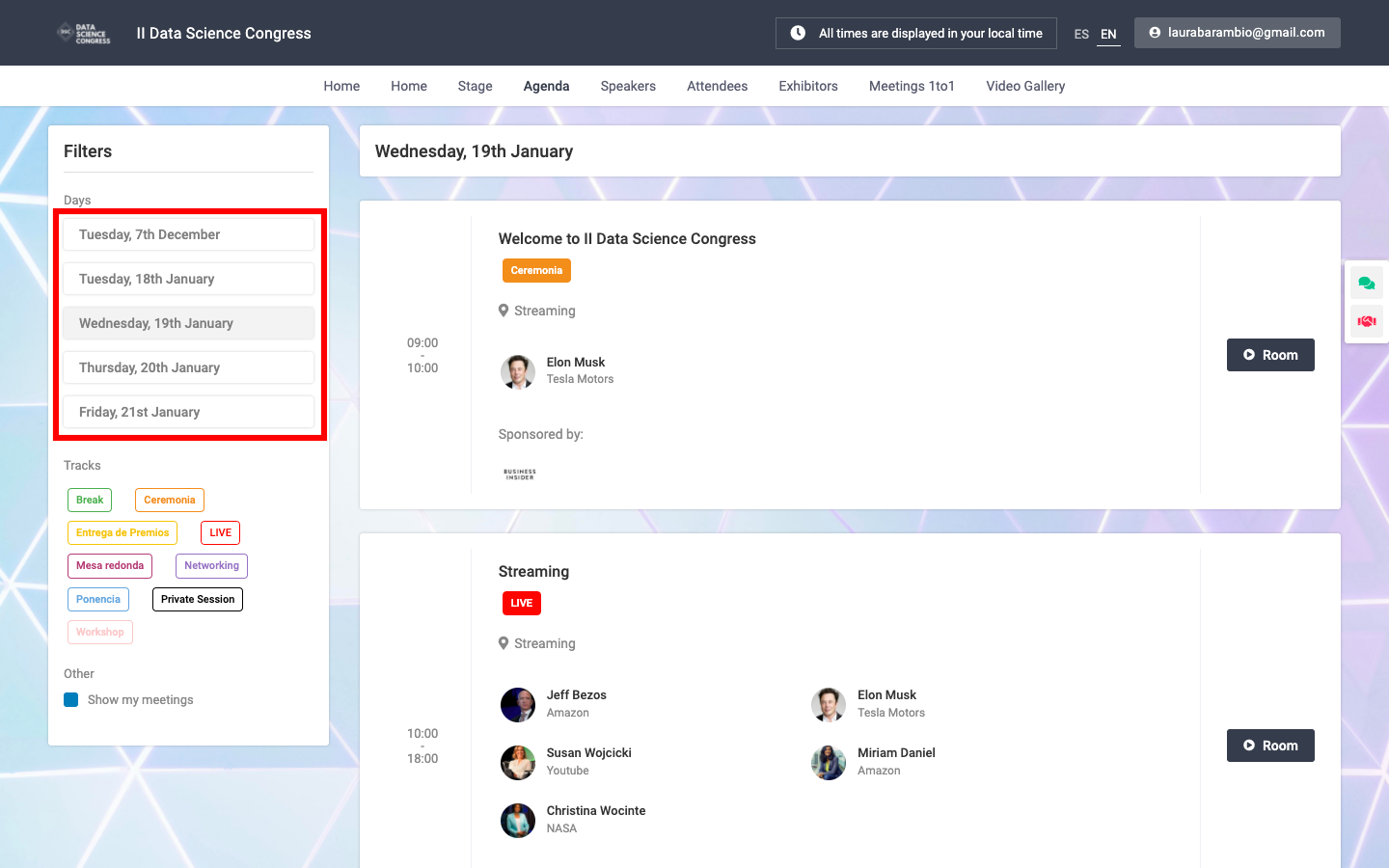Open the chat bubbles icon on right edge
Image resolution: width=1389 pixels, height=868 pixels.
1366,283
